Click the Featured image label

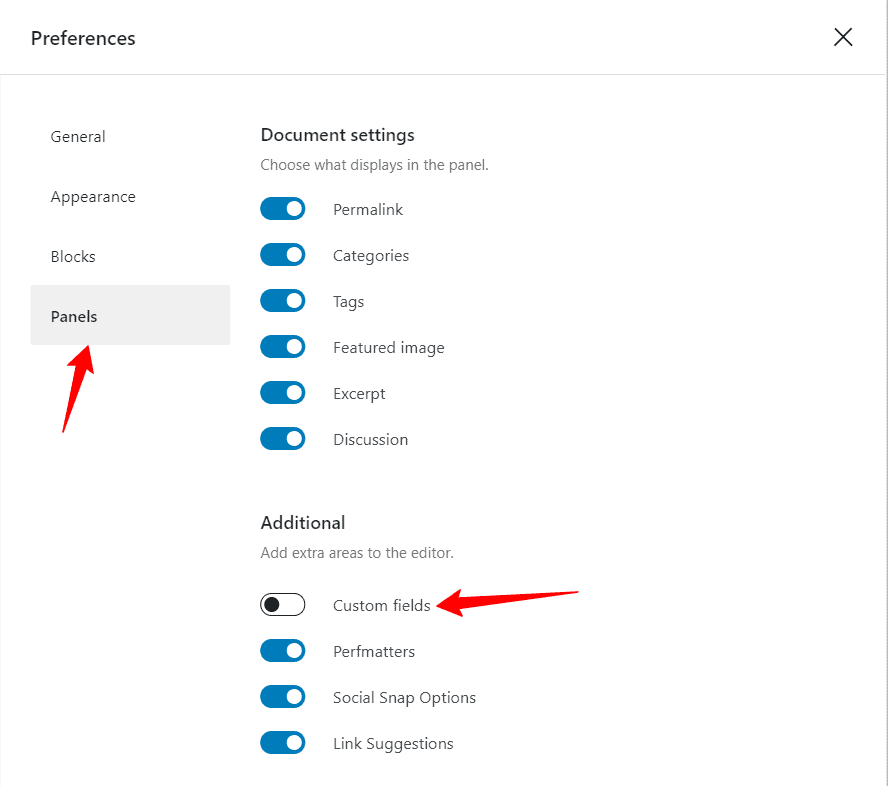click(x=388, y=348)
